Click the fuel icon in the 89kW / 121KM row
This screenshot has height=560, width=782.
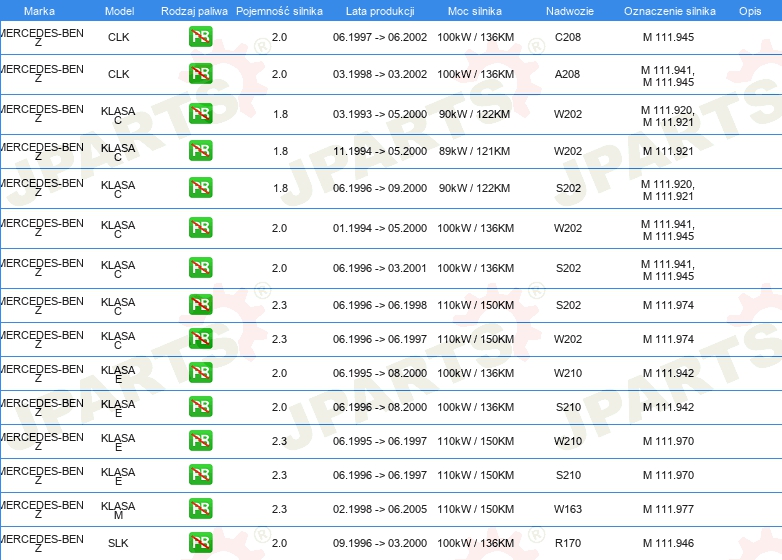[x=200, y=151]
